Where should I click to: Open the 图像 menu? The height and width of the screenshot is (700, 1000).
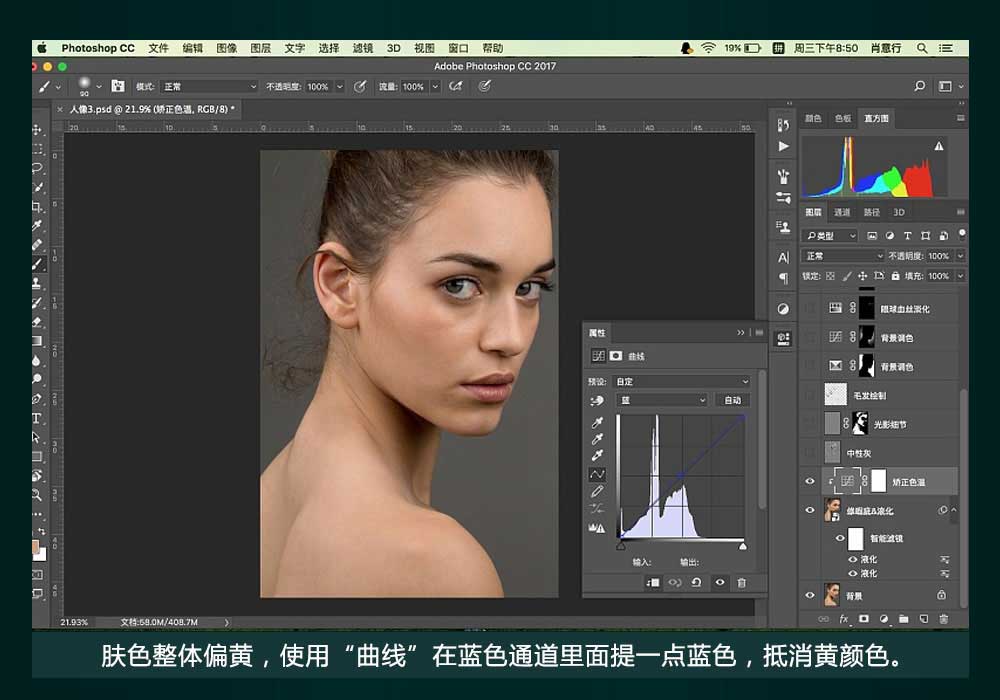pos(227,48)
